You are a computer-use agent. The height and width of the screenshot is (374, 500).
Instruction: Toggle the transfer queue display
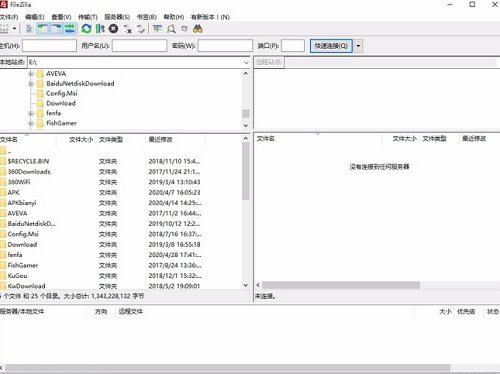point(70,29)
